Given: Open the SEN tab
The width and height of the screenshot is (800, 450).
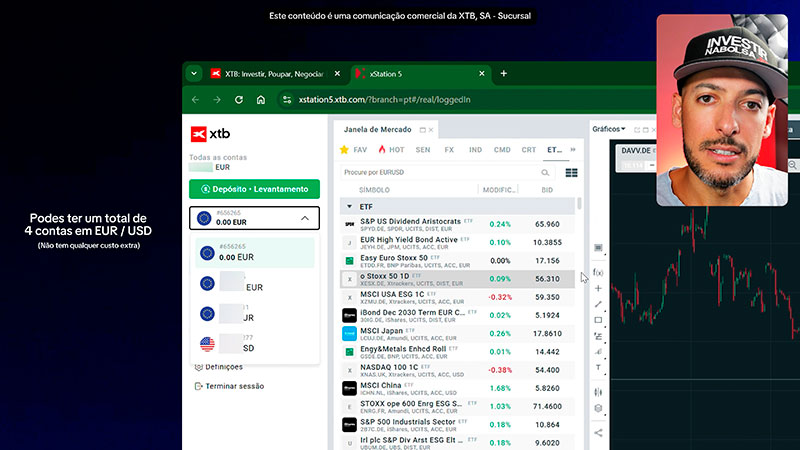Looking at the screenshot, I should 423,149.
